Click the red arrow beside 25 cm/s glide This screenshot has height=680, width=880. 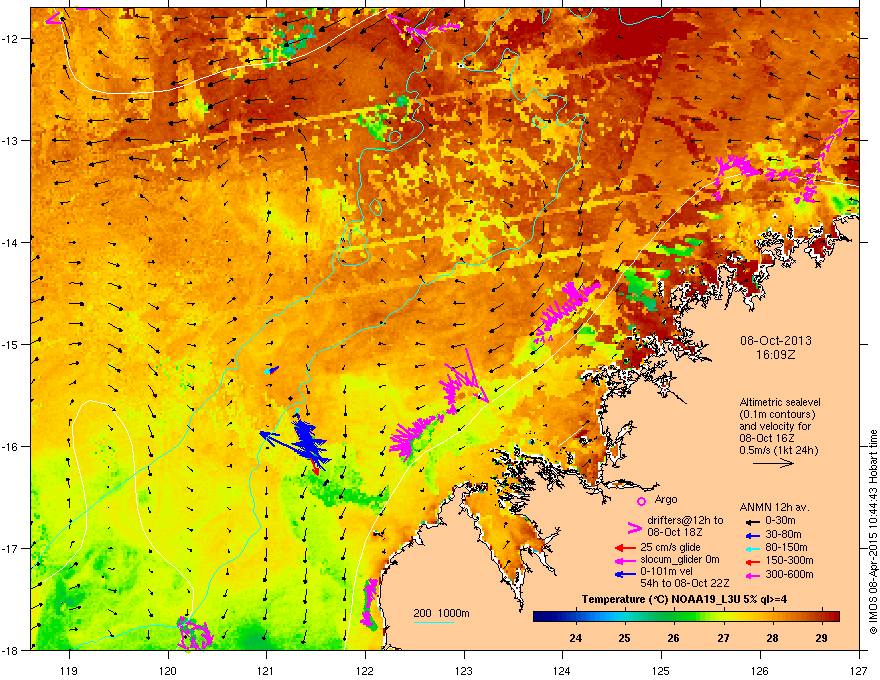pos(625,548)
